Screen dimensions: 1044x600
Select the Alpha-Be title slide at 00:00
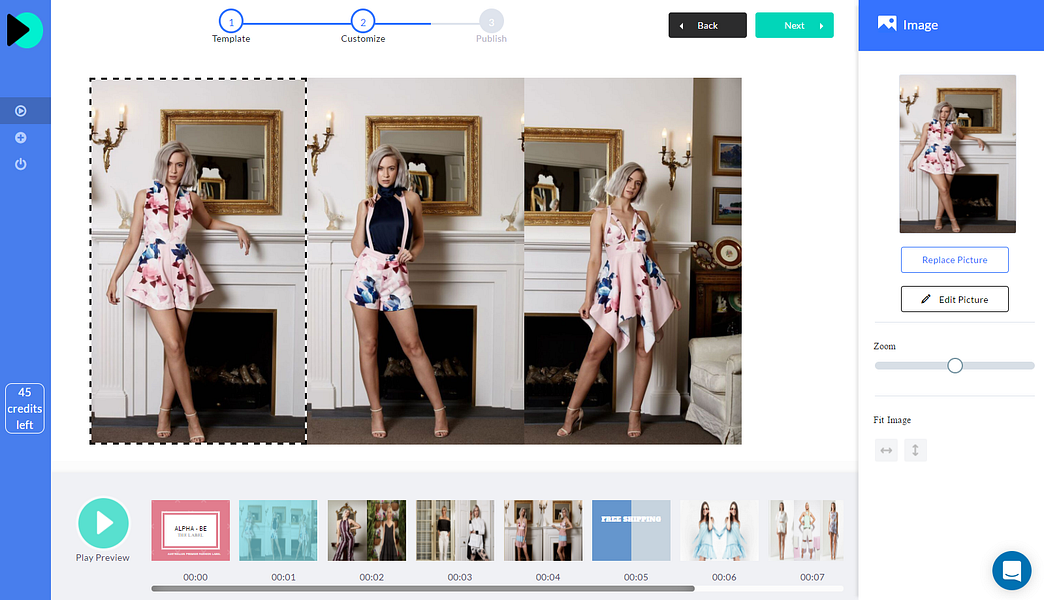point(190,530)
